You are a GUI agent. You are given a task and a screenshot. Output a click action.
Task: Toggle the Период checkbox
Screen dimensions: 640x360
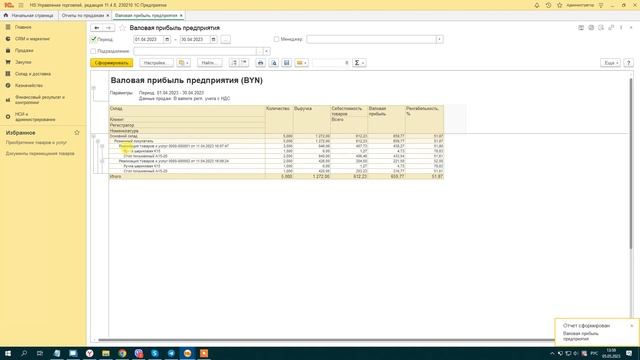[93, 39]
